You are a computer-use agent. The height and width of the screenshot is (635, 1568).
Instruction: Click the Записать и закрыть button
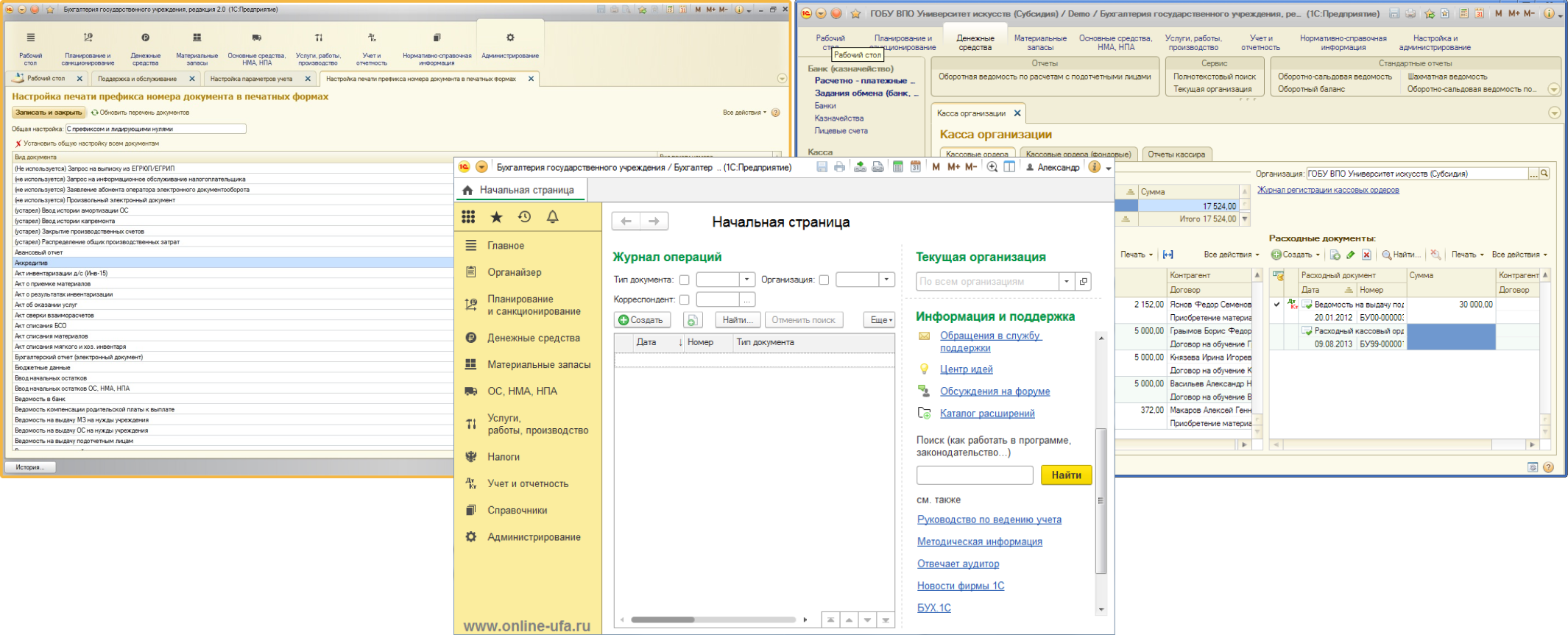[49, 113]
